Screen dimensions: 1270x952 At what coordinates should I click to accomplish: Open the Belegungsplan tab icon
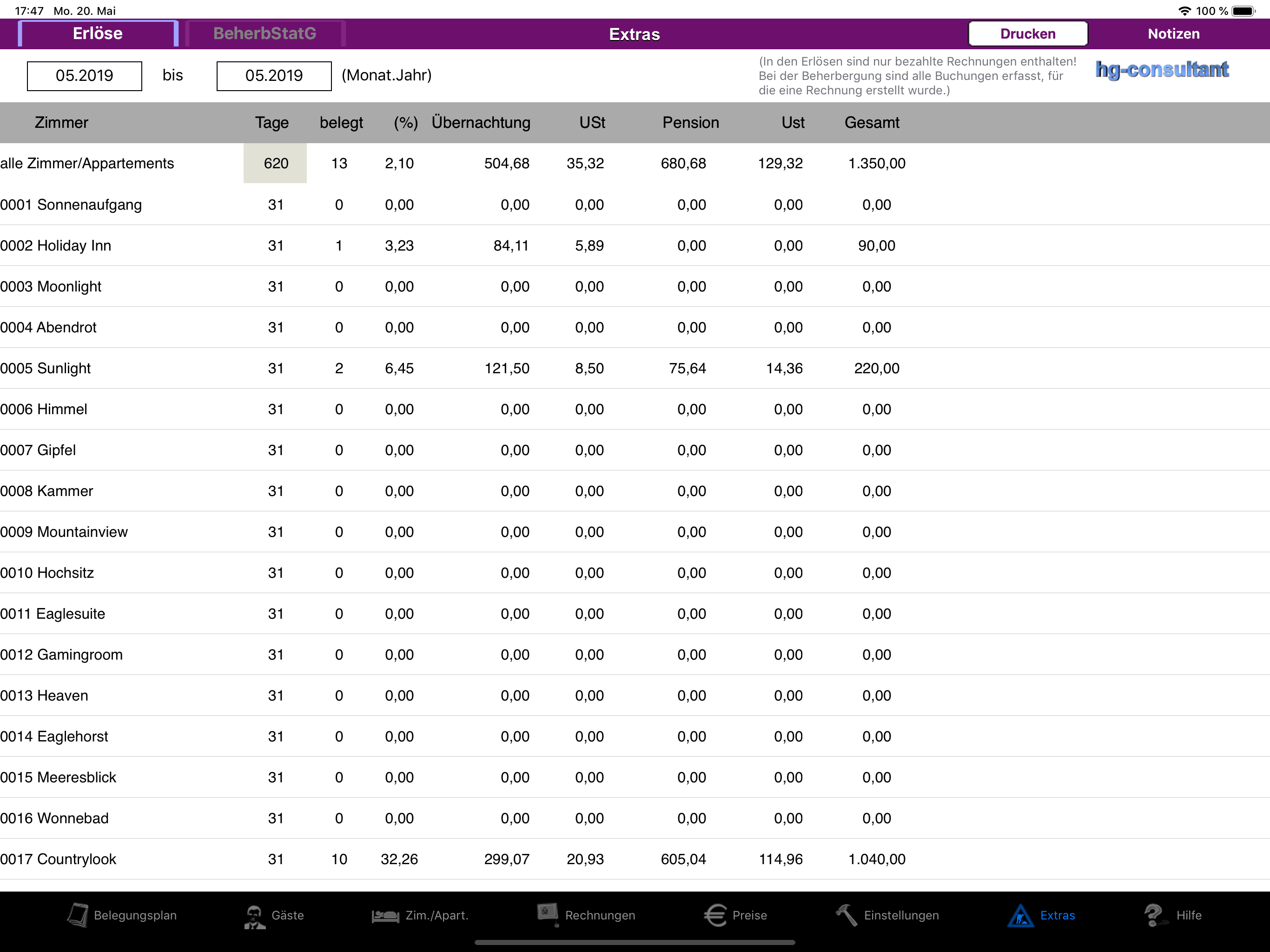click(78, 915)
